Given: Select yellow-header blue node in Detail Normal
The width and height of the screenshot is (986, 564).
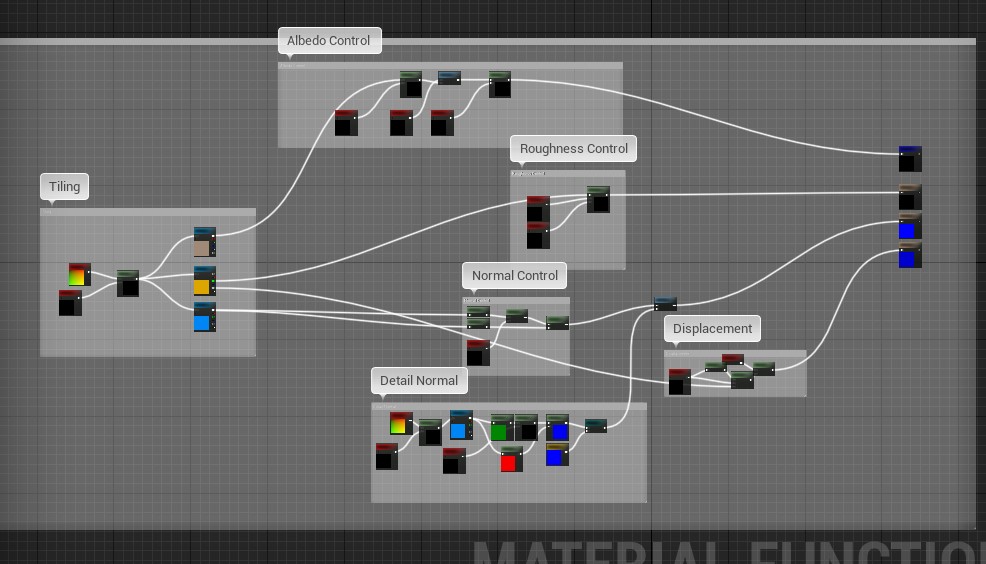Looking at the screenshot, I should pos(557,455).
